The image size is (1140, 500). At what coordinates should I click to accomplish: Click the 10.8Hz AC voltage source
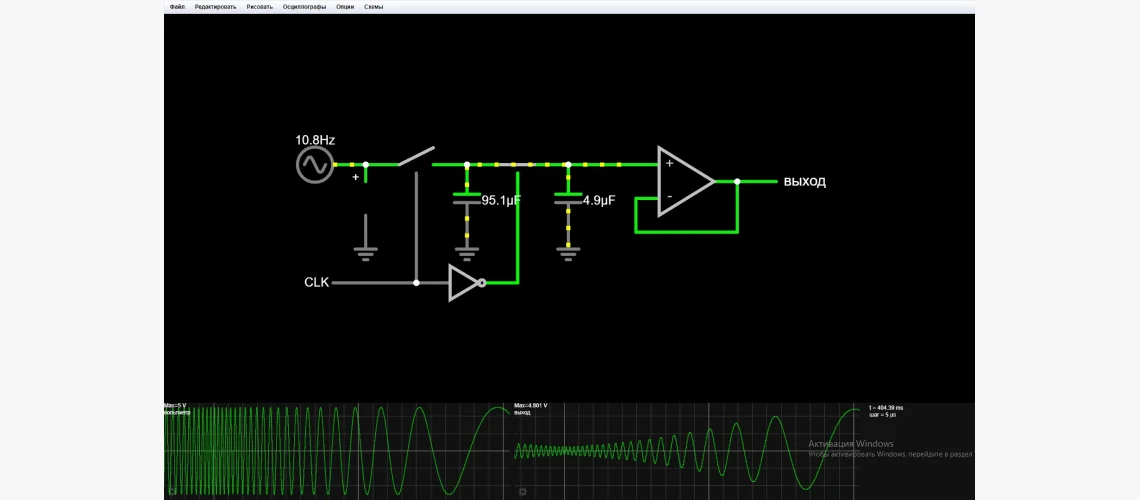click(314, 165)
